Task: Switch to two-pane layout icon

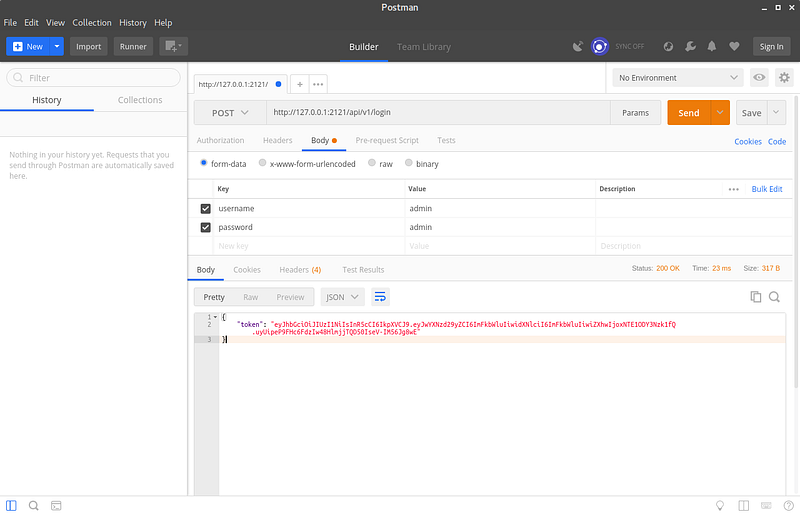Action: point(743,505)
